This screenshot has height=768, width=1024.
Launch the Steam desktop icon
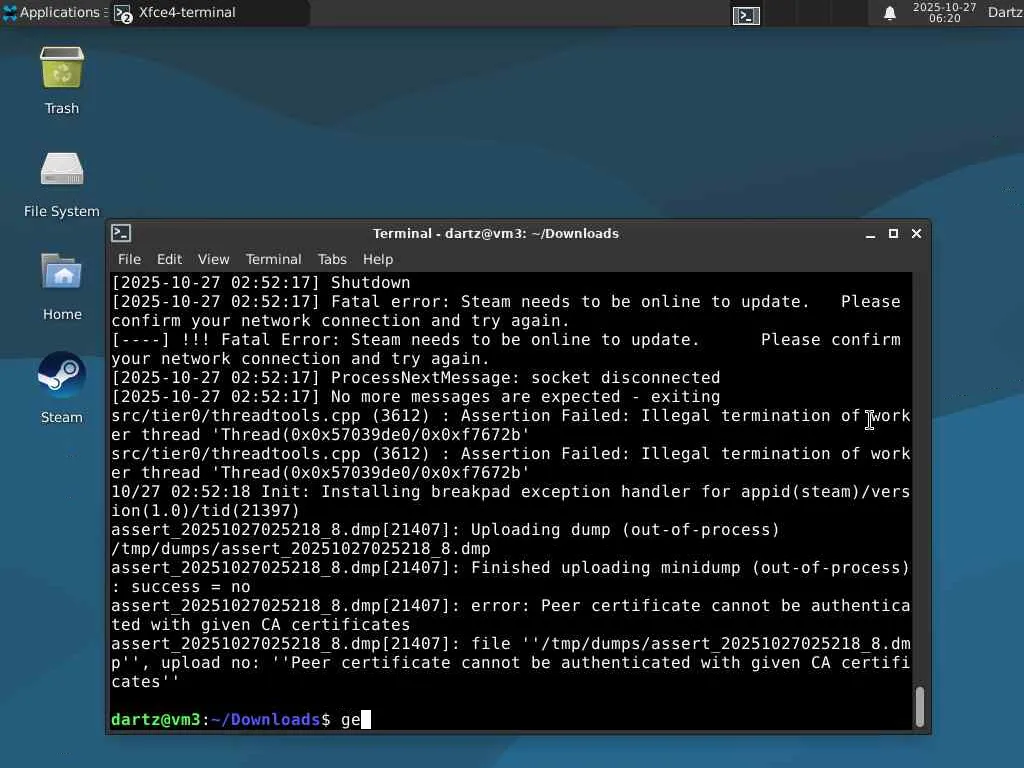point(62,389)
